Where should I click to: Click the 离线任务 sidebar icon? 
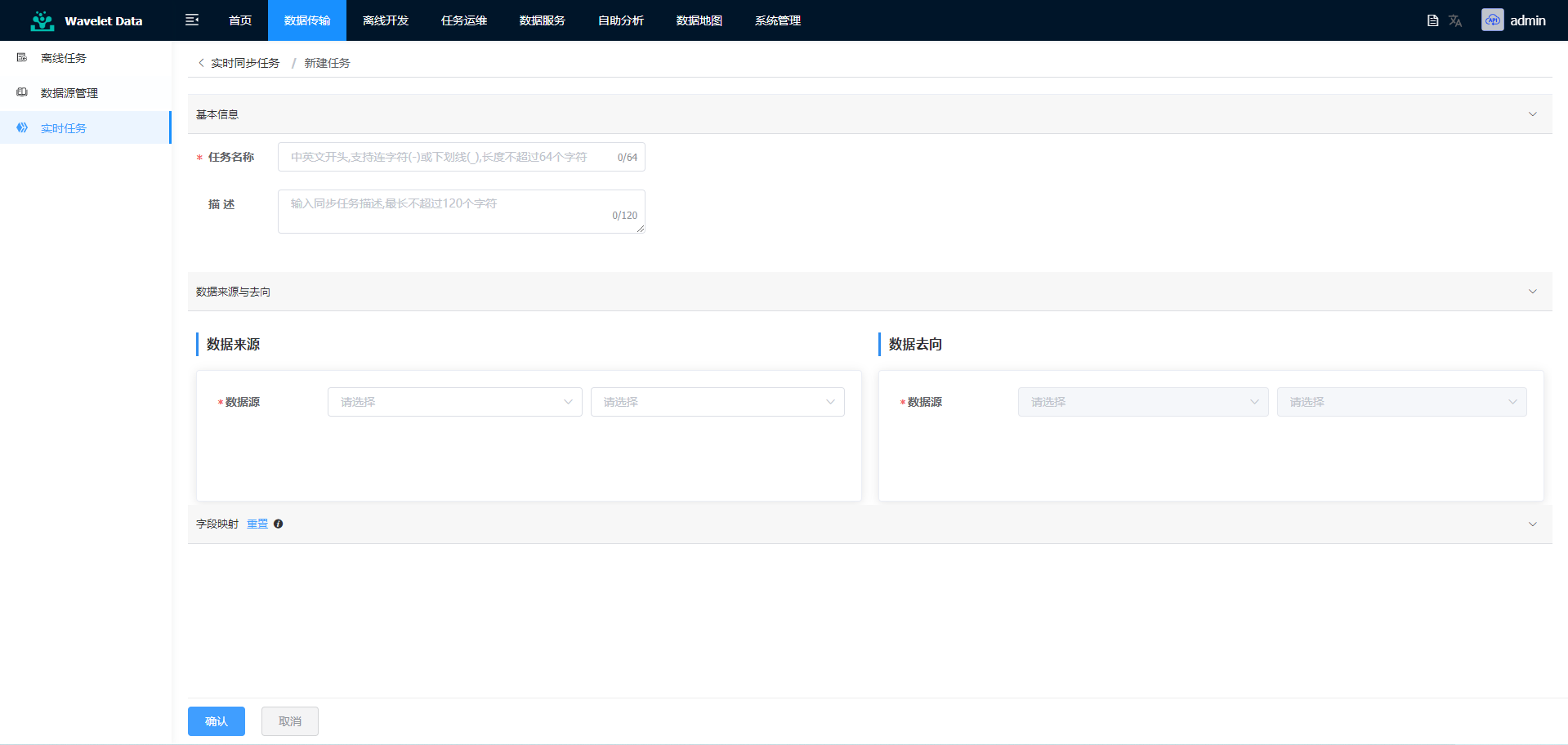[x=22, y=58]
